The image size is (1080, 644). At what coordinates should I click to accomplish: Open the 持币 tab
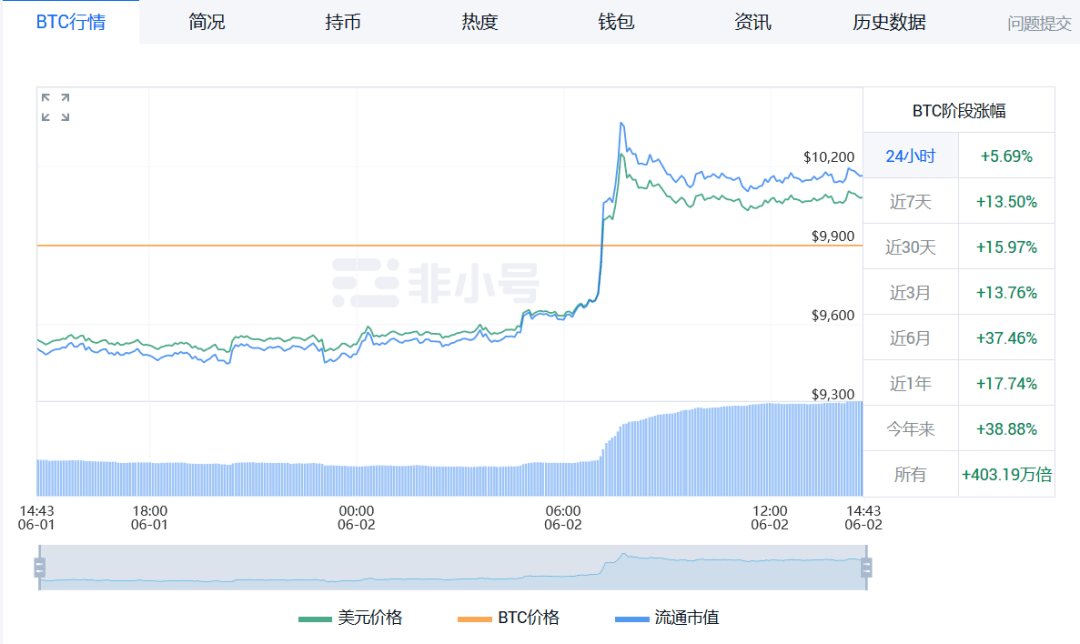(343, 22)
